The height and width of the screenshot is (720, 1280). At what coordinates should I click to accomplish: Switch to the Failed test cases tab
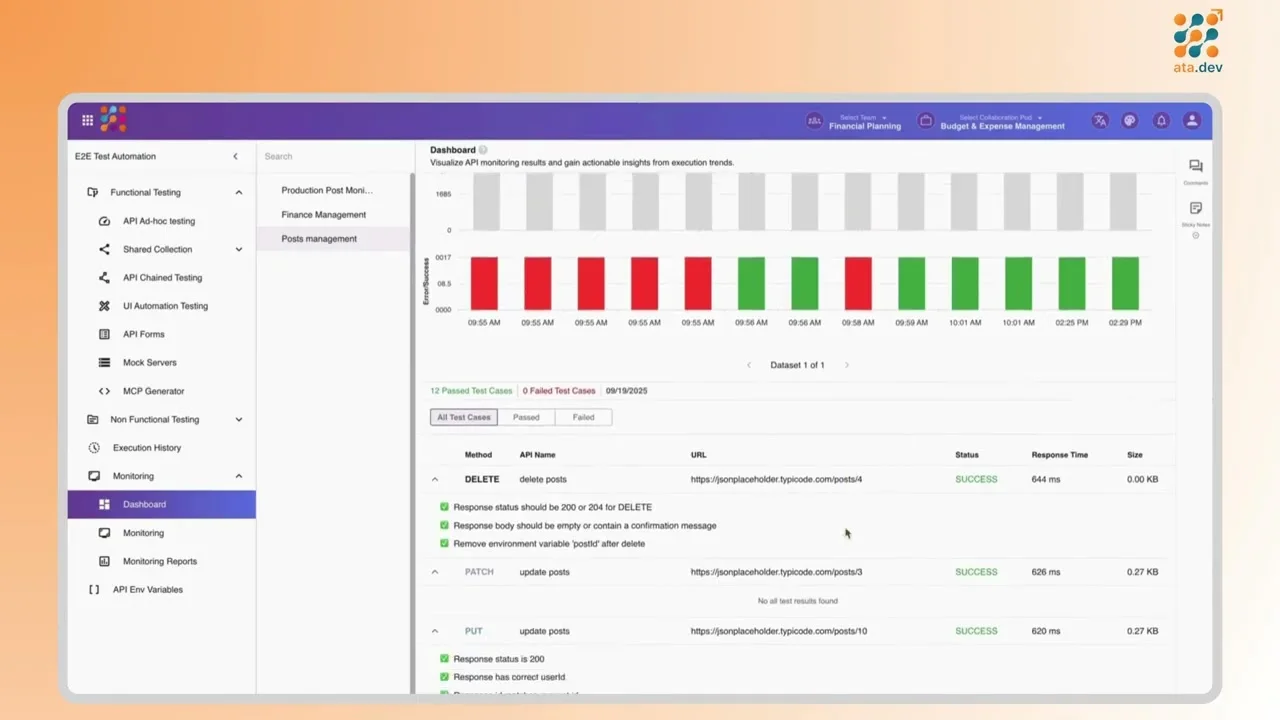click(583, 417)
